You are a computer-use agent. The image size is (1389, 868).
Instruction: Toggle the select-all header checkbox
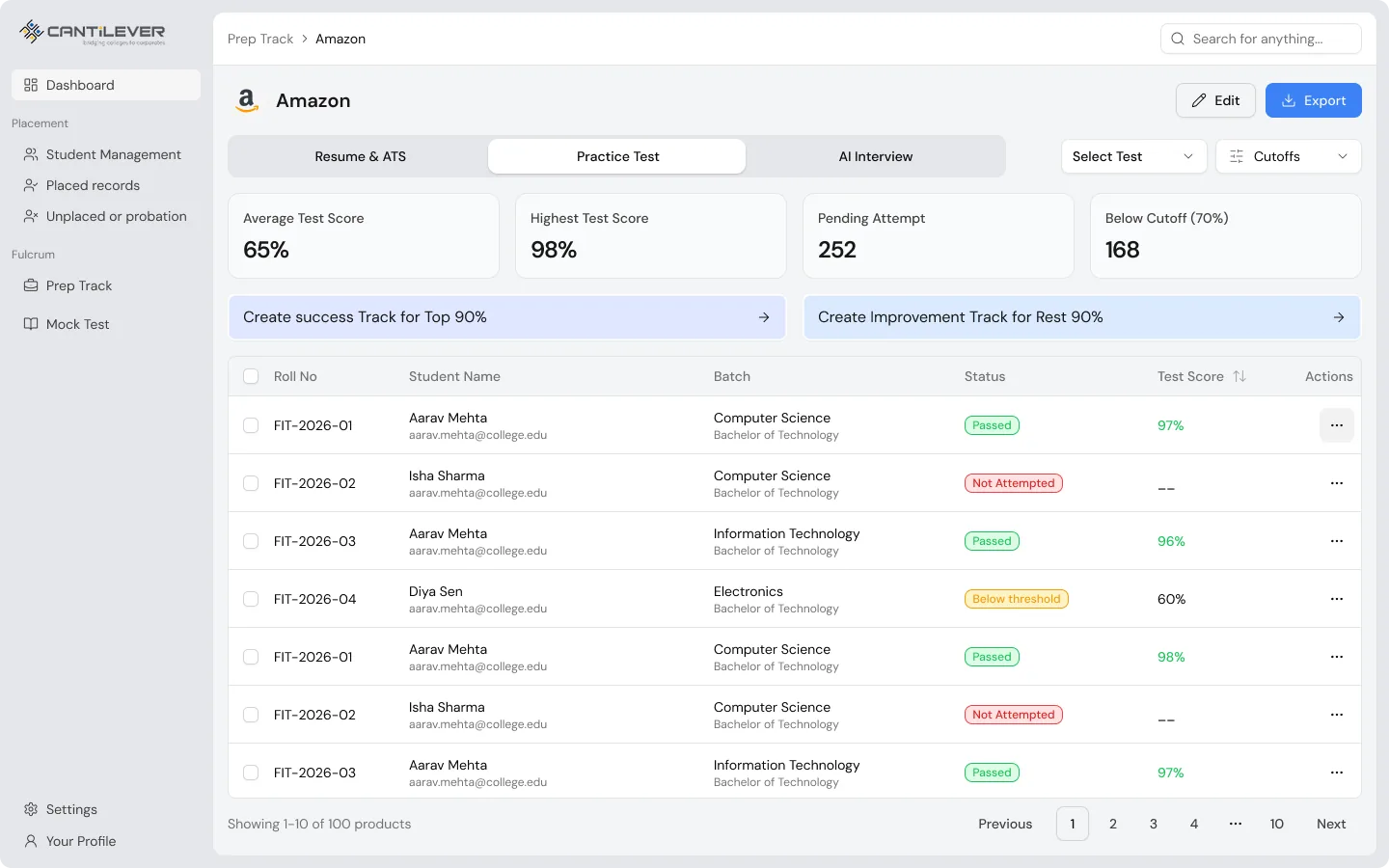pos(251,376)
